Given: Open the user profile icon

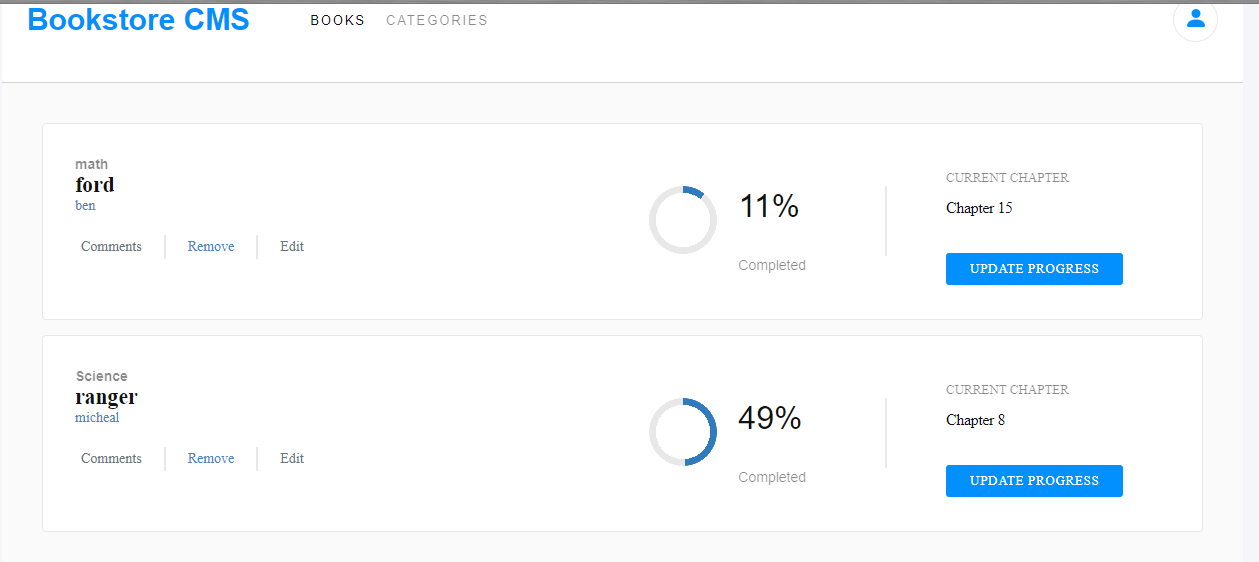Looking at the screenshot, I should 1195,19.
